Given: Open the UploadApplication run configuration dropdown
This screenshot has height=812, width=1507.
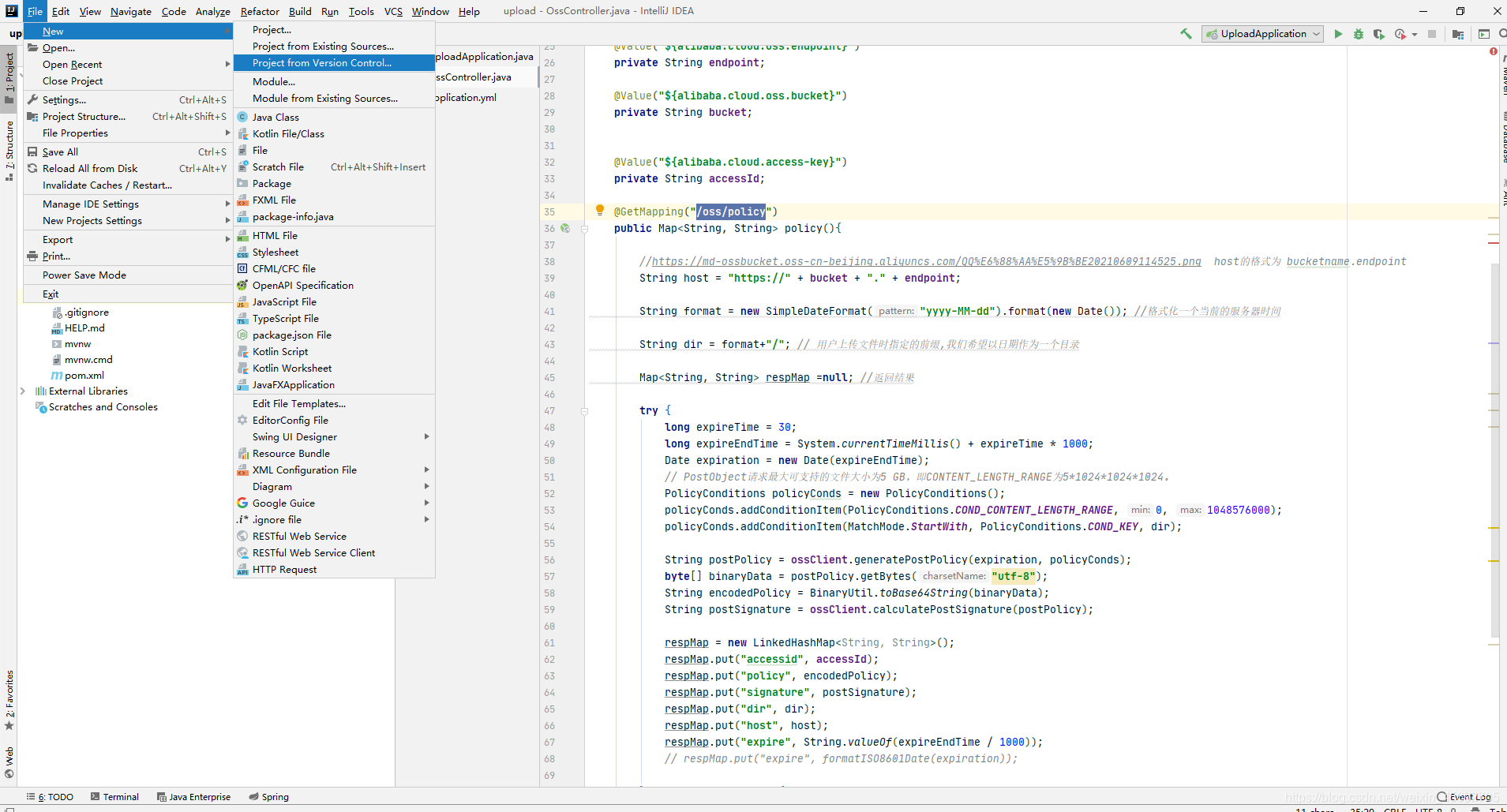Looking at the screenshot, I should click(x=1262, y=34).
